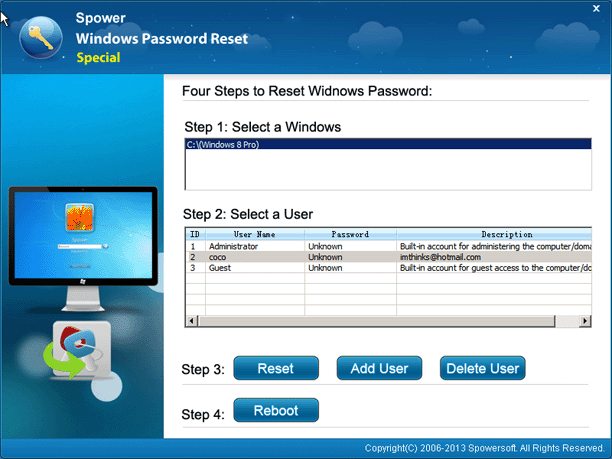Click the right arrow of horizontal scrollbar
The image size is (612, 459).
click(x=585, y=321)
